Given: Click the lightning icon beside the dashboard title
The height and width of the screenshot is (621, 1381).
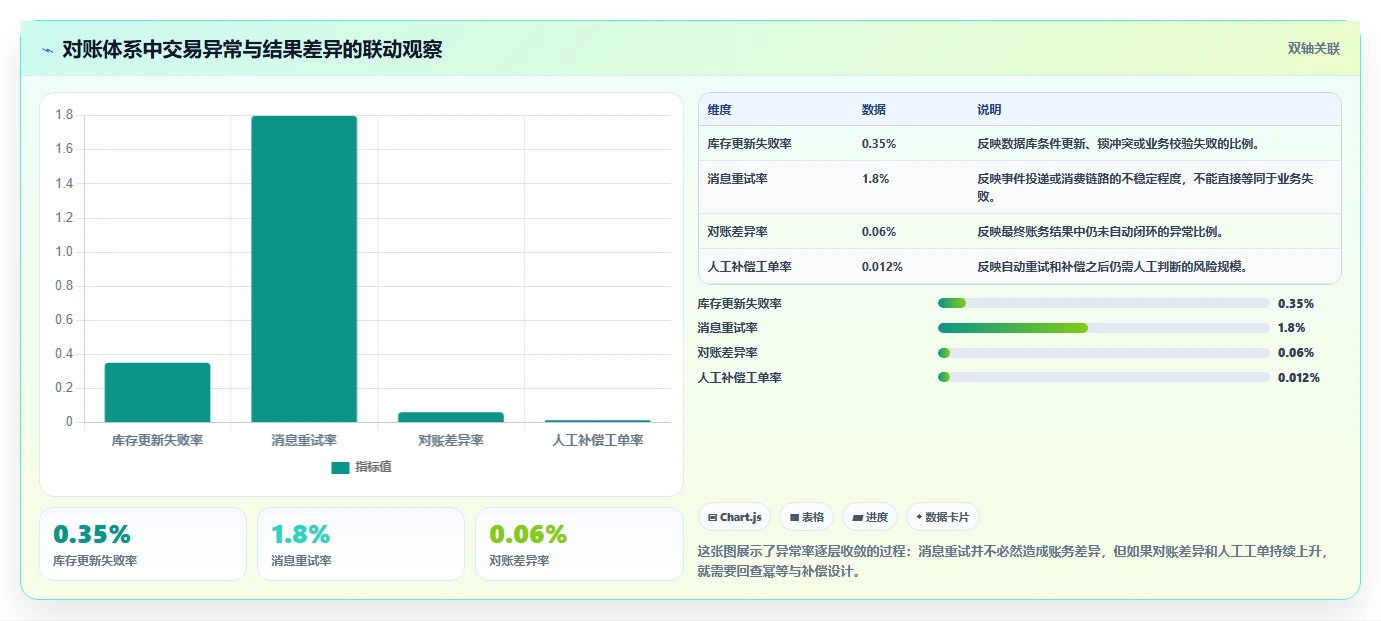Looking at the screenshot, I should (x=47, y=49).
